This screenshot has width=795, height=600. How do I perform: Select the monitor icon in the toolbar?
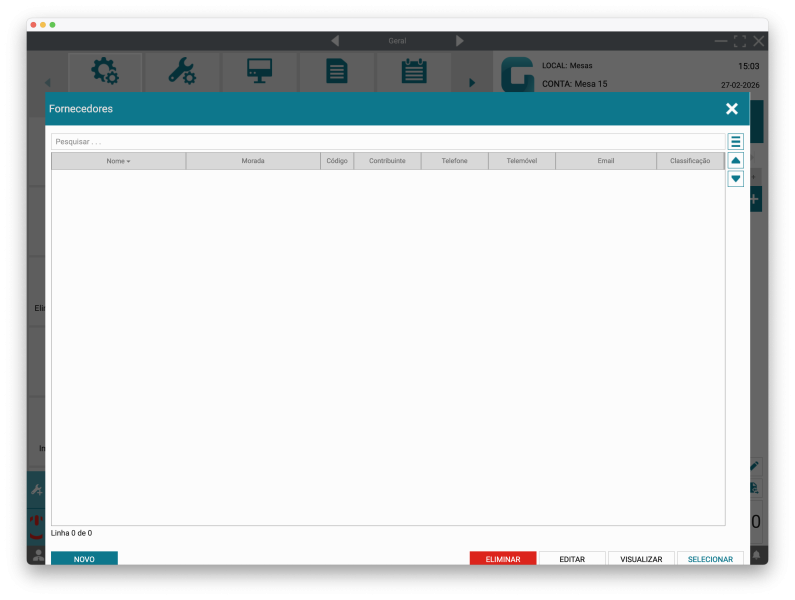click(x=260, y=72)
